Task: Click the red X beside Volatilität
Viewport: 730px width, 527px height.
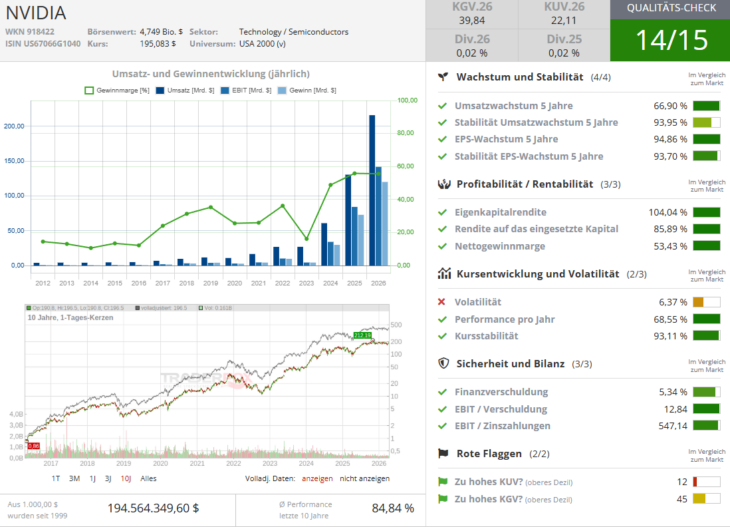Action: [442, 301]
